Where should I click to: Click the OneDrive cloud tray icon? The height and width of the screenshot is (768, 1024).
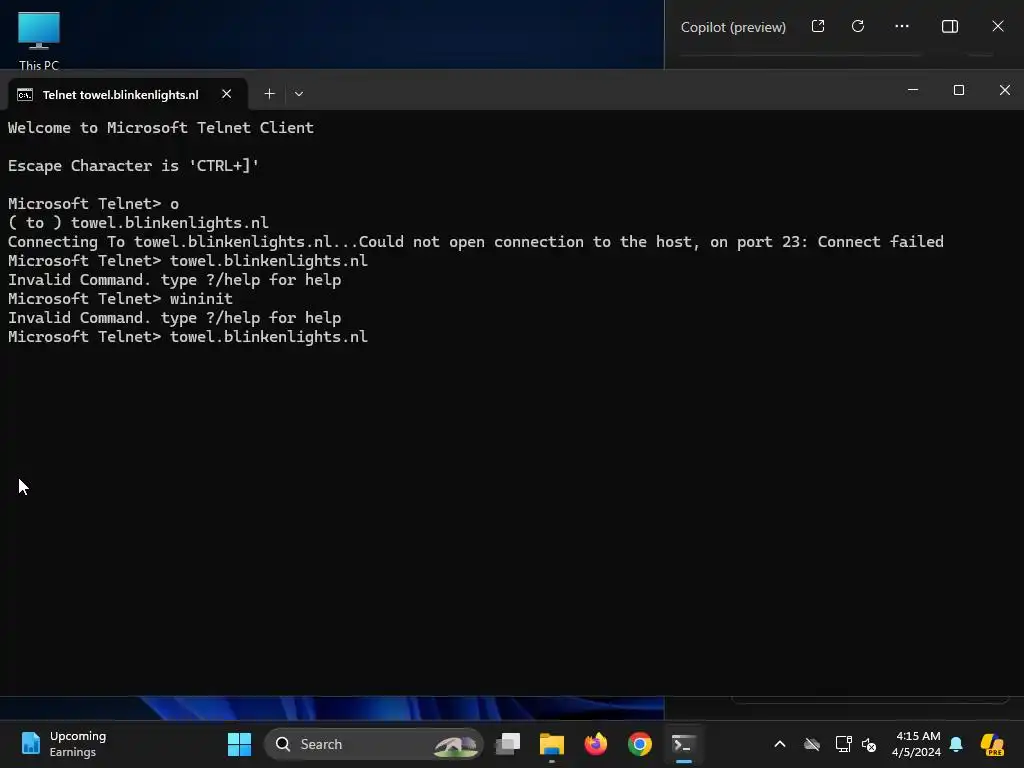click(812, 744)
